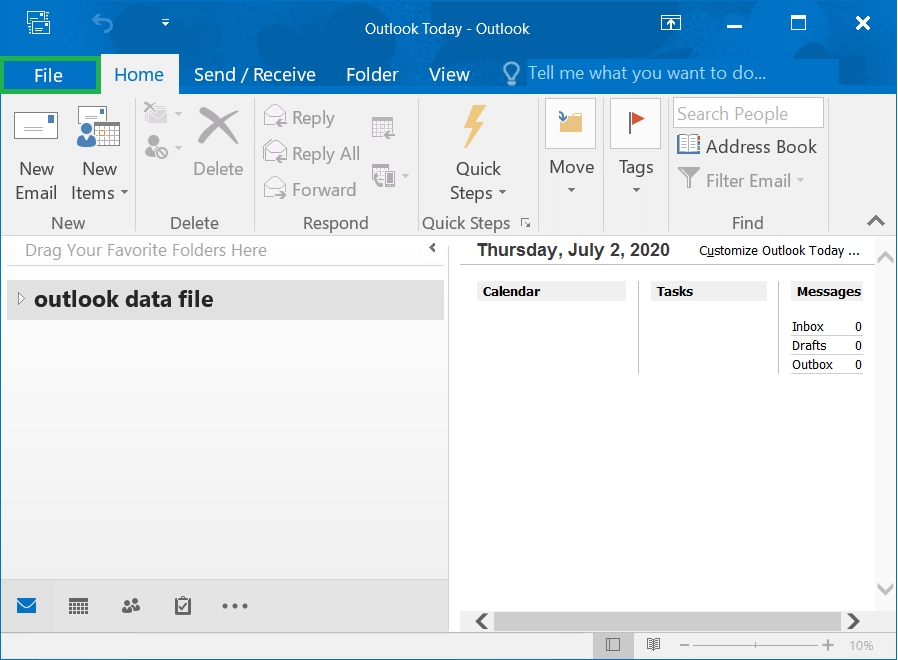This screenshot has height=660, width=898.
Task: Open the Customize Quick Access Toolbar dropdown
Action: 165,23
